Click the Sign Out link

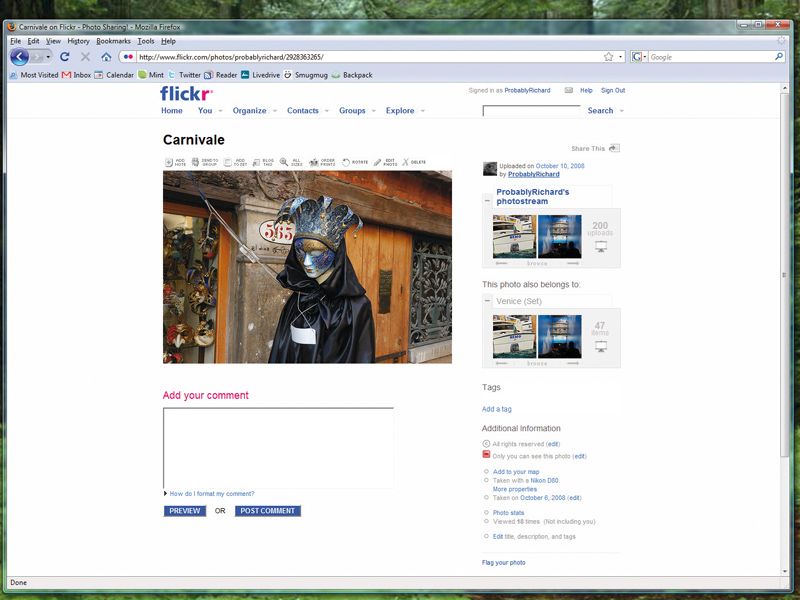613,90
